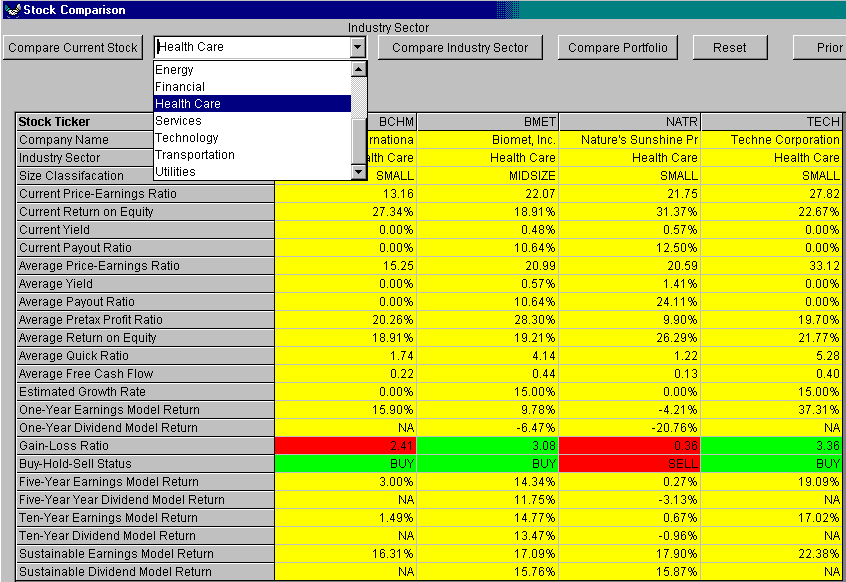Click Five-Year Earnings Model Return label
846x582 pixels.
145,482
